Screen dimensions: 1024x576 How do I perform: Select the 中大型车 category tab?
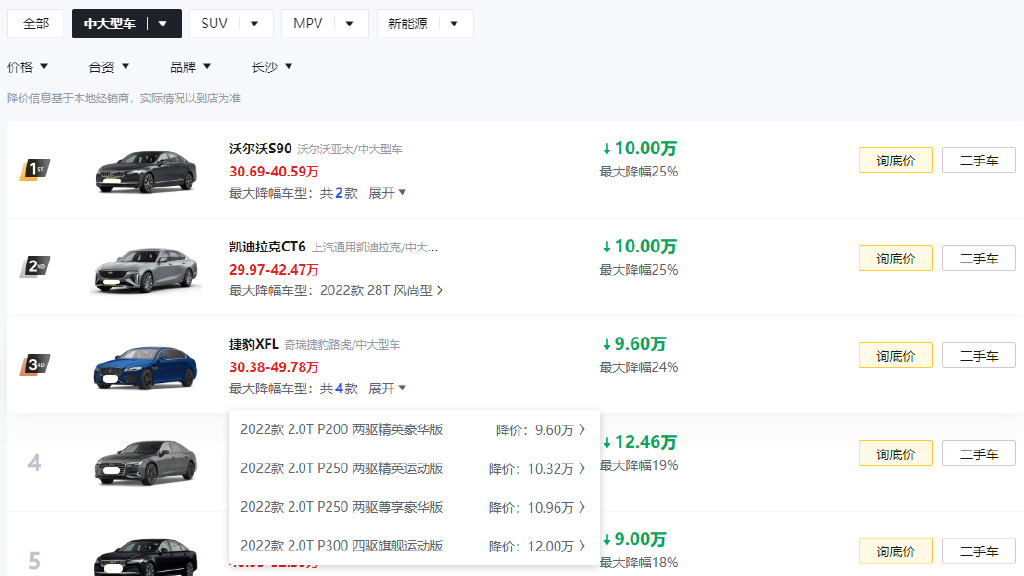(110, 24)
